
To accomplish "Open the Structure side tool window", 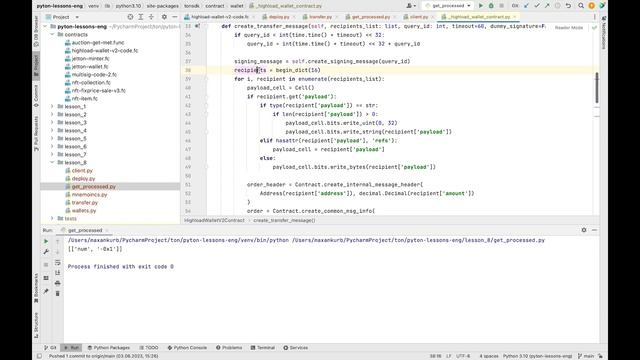I will (36, 325).
